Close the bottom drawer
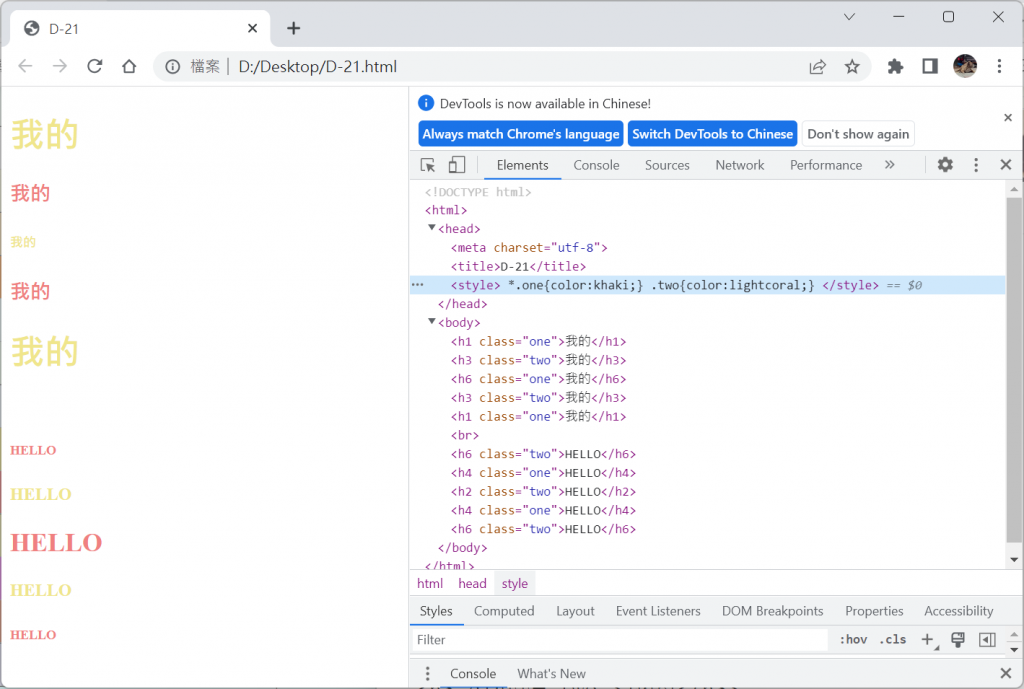1024x689 pixels. coord(1006,673)
